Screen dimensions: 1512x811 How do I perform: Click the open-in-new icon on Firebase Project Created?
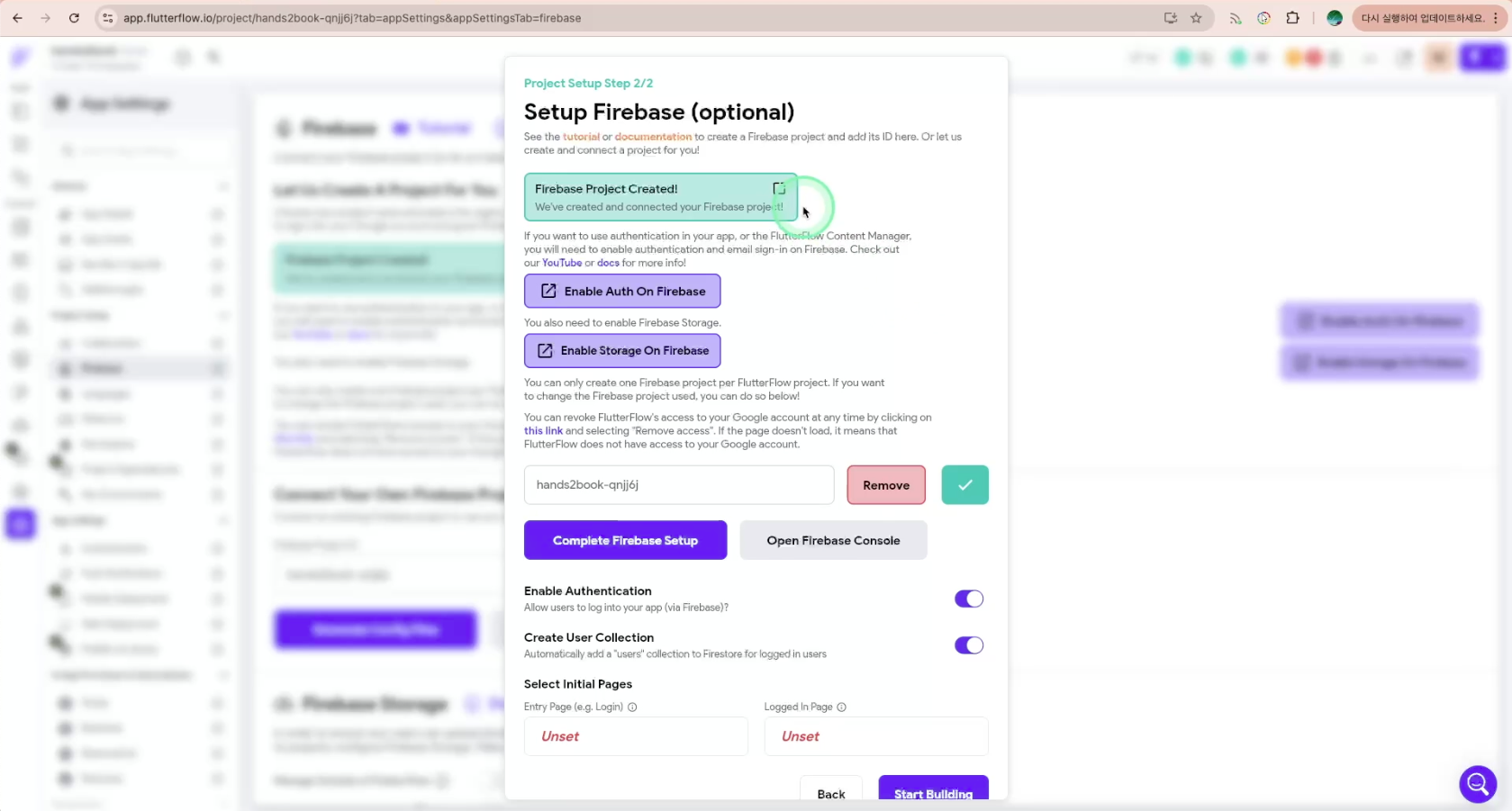(779, 189)
